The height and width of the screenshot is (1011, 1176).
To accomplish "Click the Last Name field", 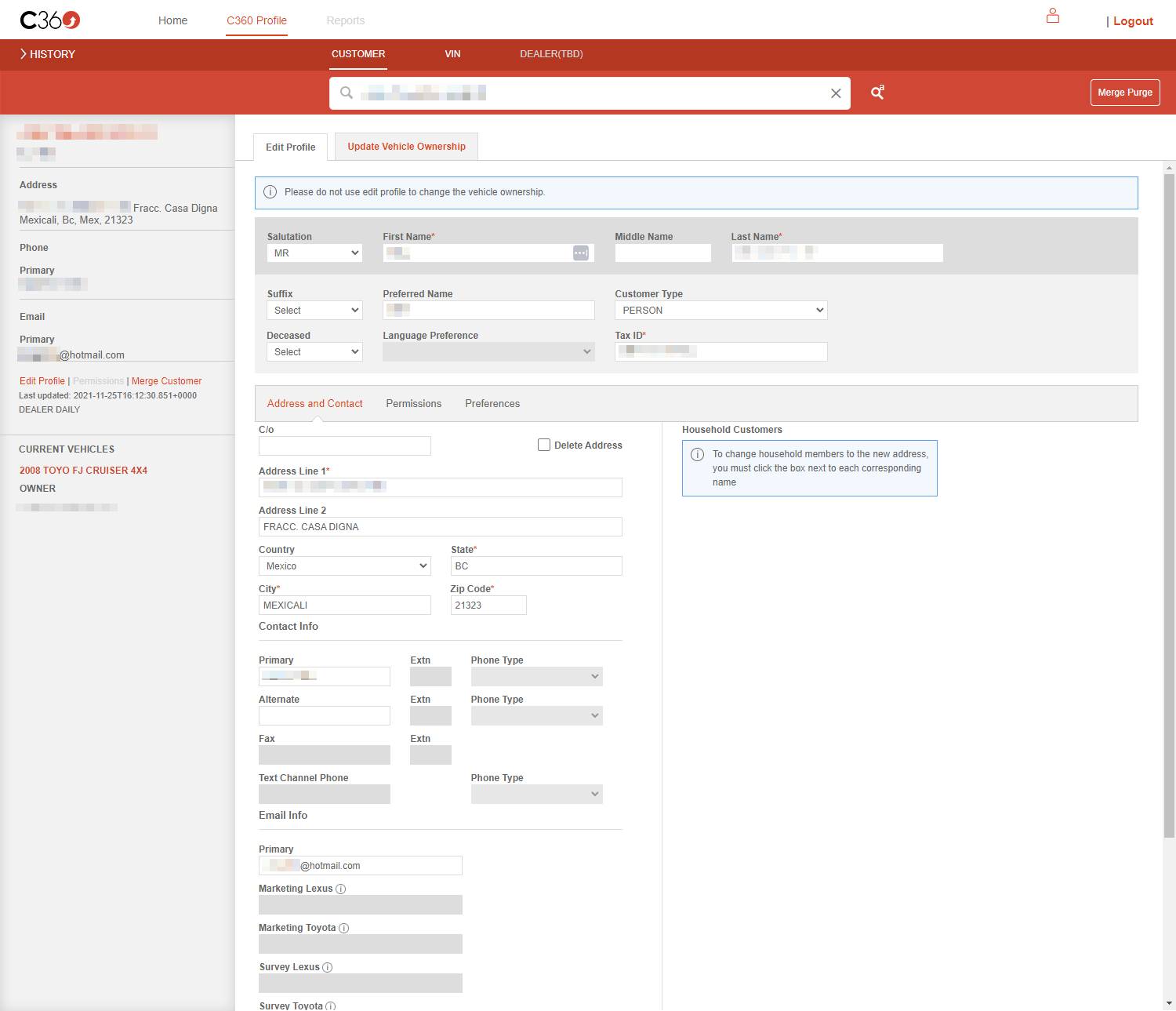I will coord(837,253).
